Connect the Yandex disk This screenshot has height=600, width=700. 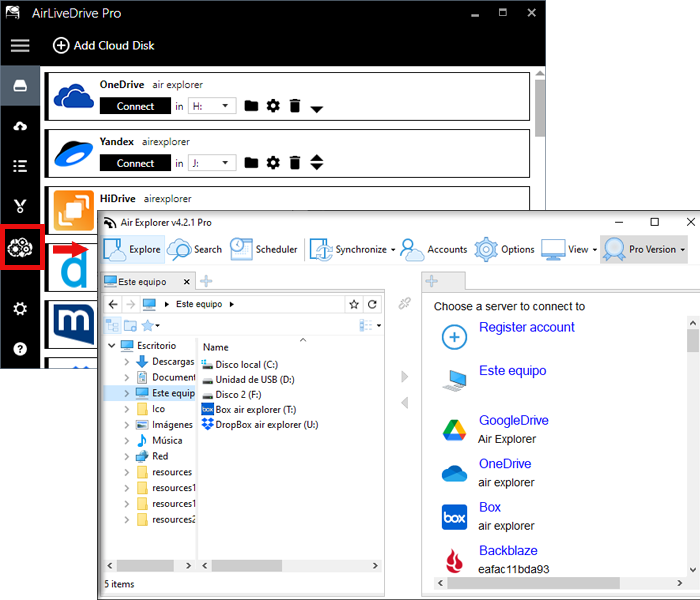click(135, 163)
